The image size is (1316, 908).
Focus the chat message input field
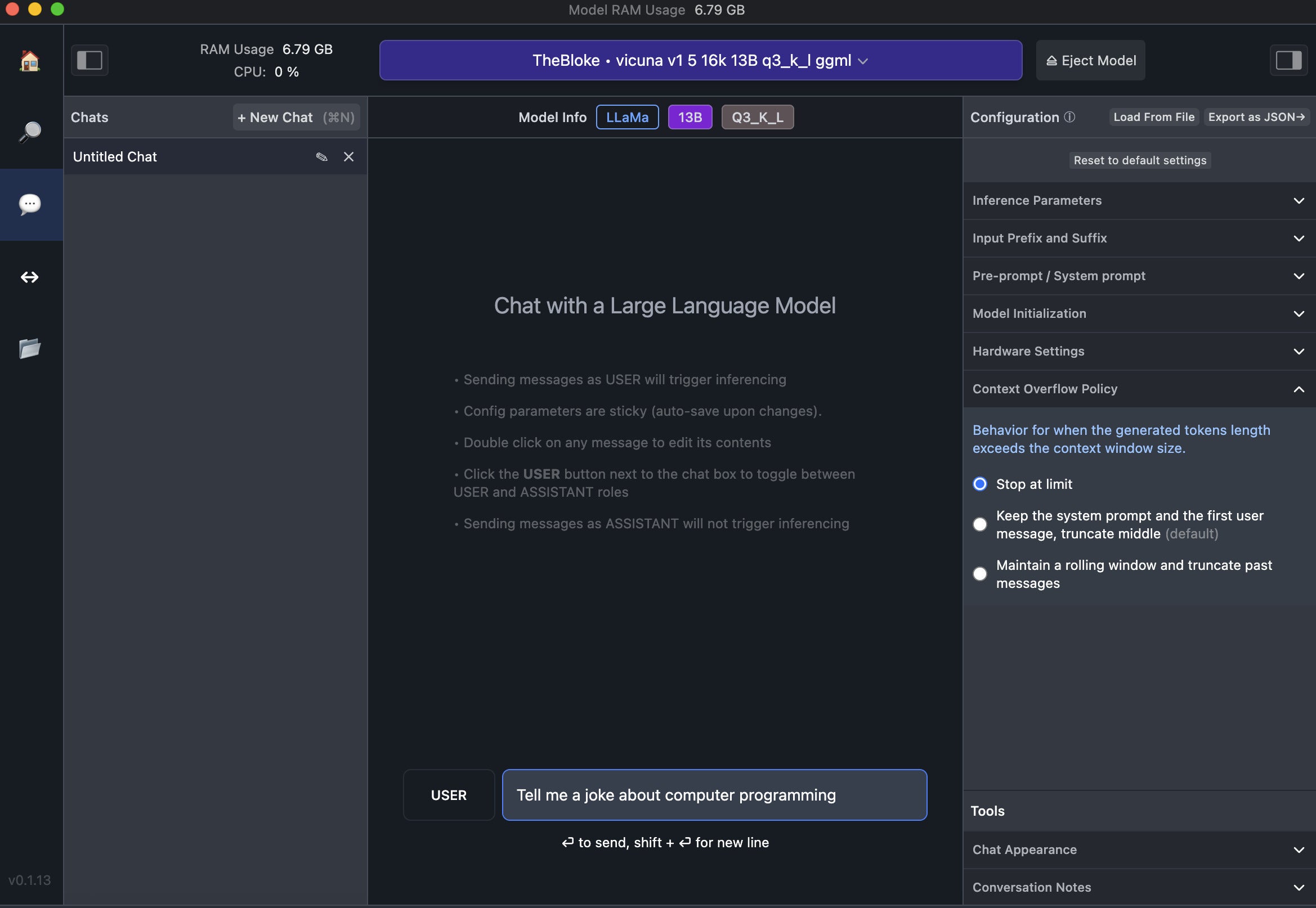click(x=714, y=795)
